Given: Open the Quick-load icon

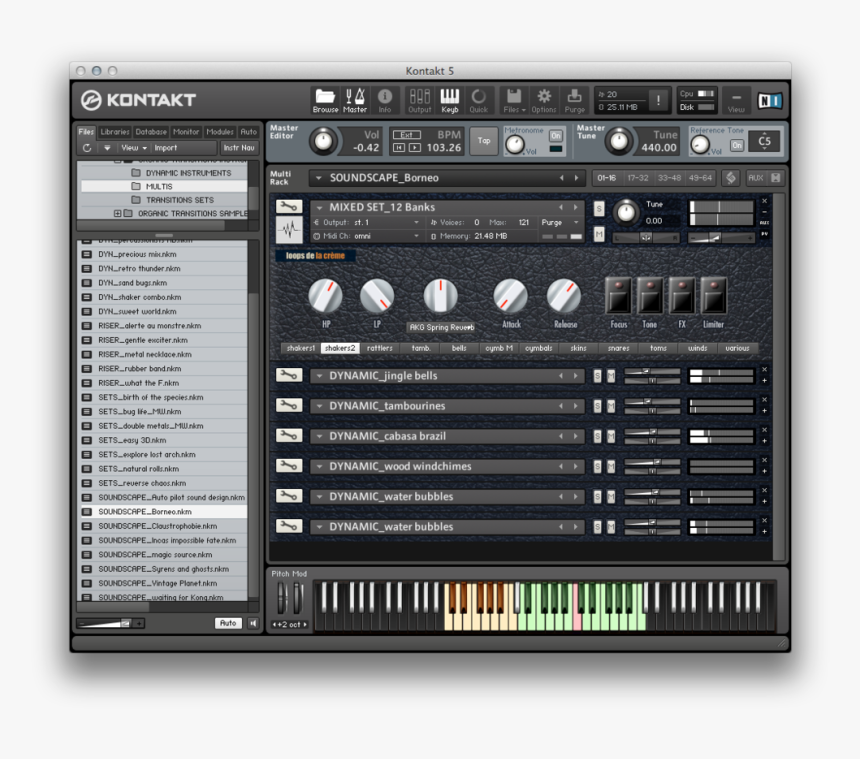Looking at the screenshot, I should coord(478,100).
